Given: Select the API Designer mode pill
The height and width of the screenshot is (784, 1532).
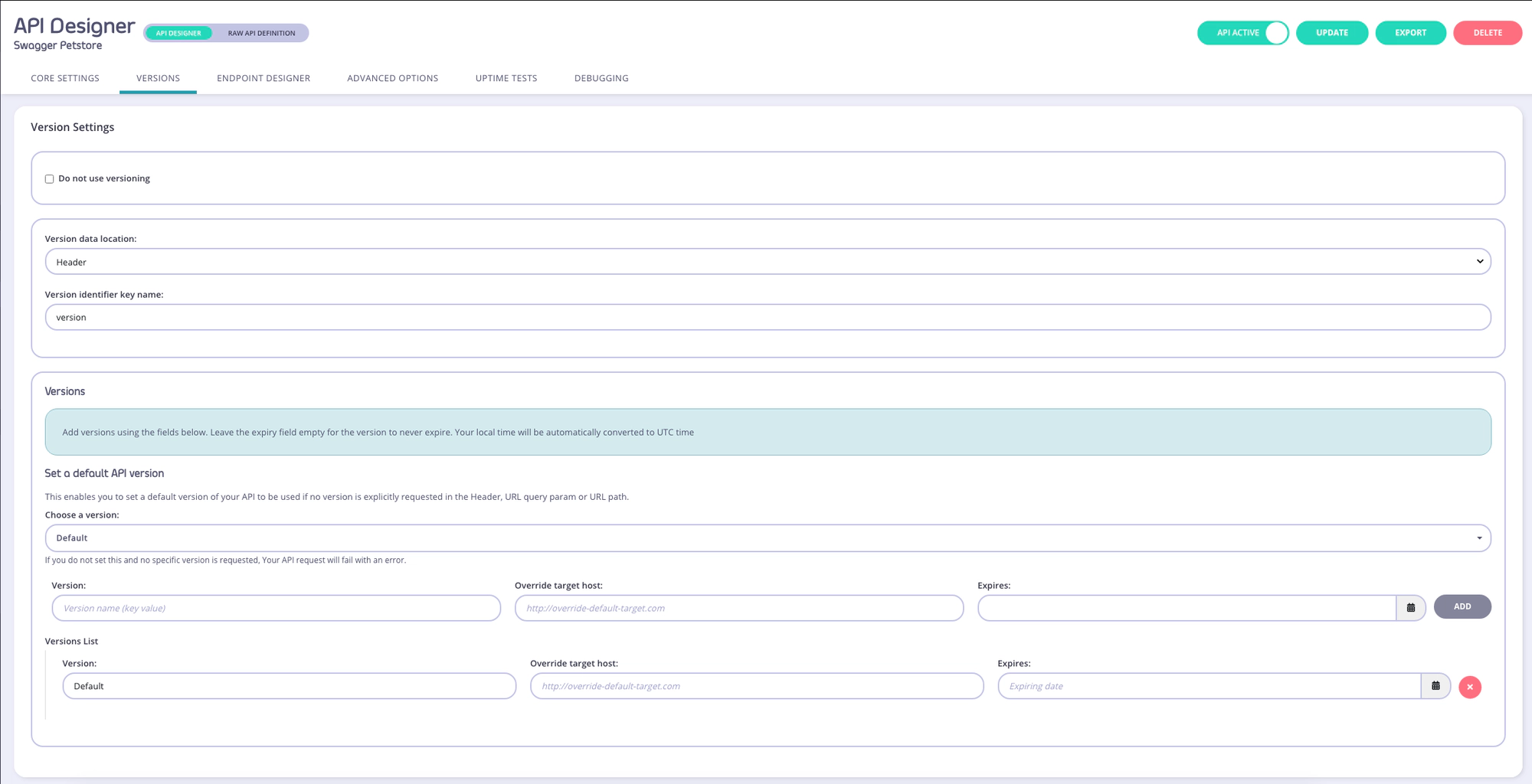Looking at the screenshot, I should click(178, 33).
